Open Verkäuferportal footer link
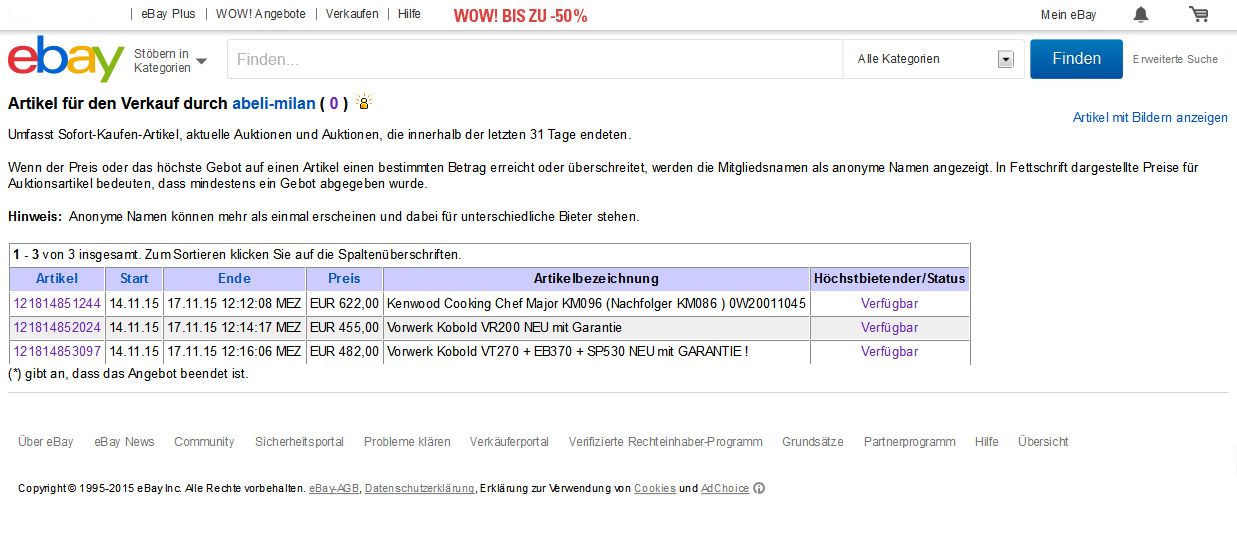The height and width of the screenshot is (546, 1237). pos(509,441)
